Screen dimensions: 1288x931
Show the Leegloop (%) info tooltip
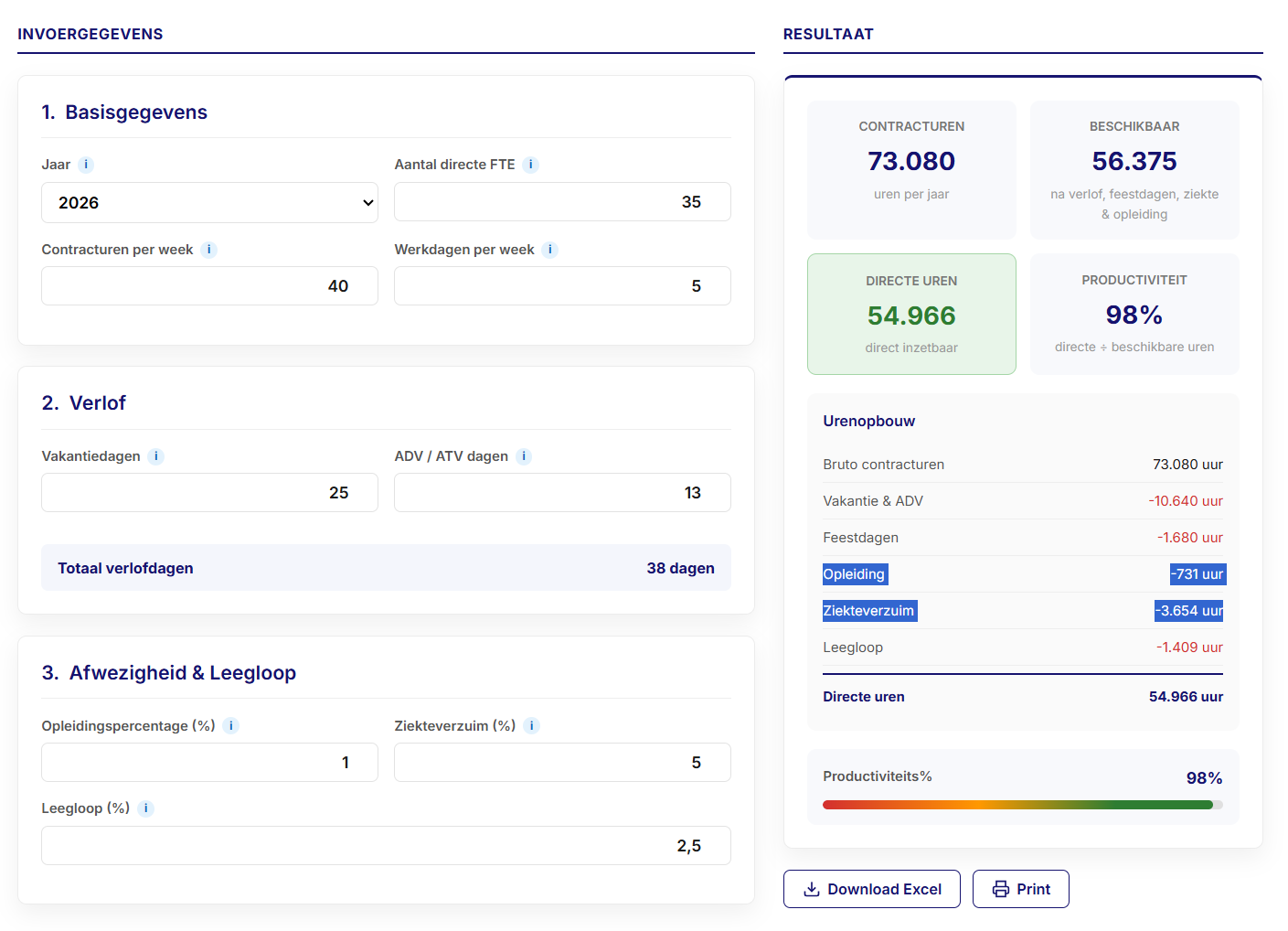146,808
